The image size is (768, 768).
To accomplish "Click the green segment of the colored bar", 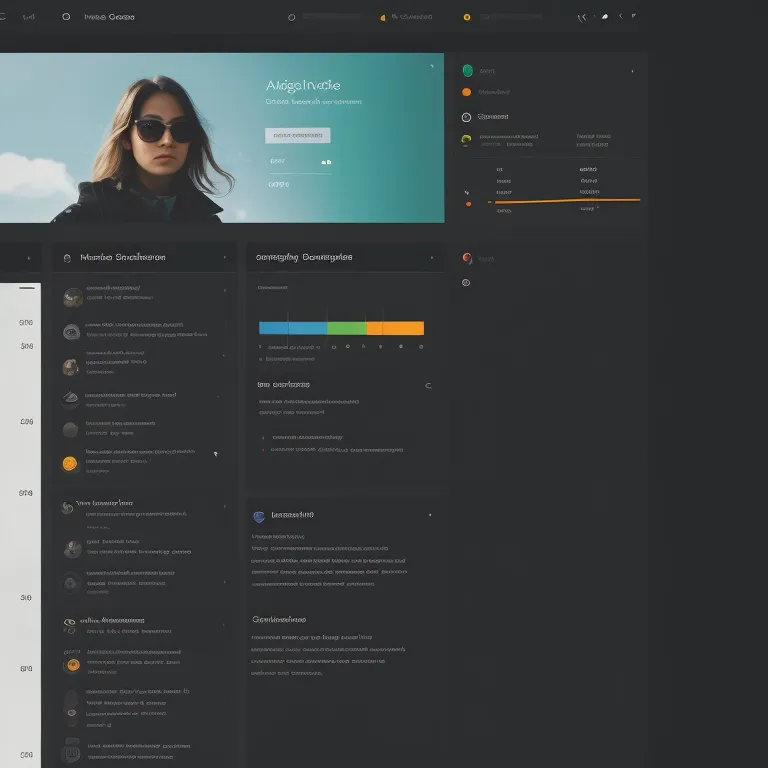I will pos(347,328).
